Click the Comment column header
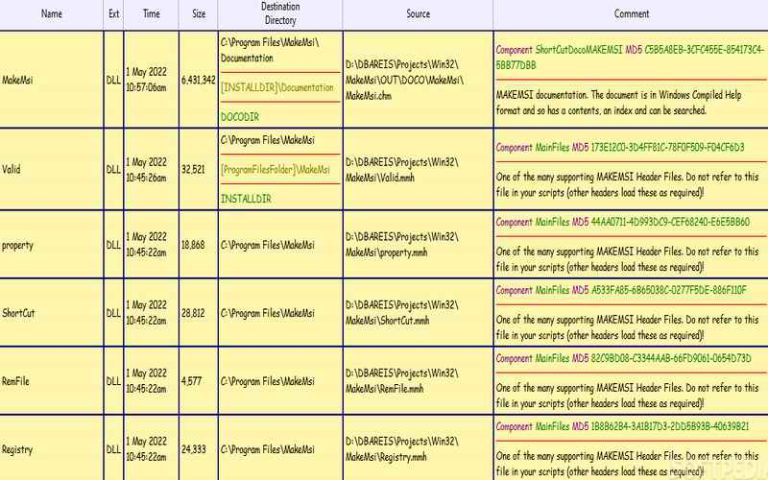This screenshot has width=768, height=480. click(631, 14)
